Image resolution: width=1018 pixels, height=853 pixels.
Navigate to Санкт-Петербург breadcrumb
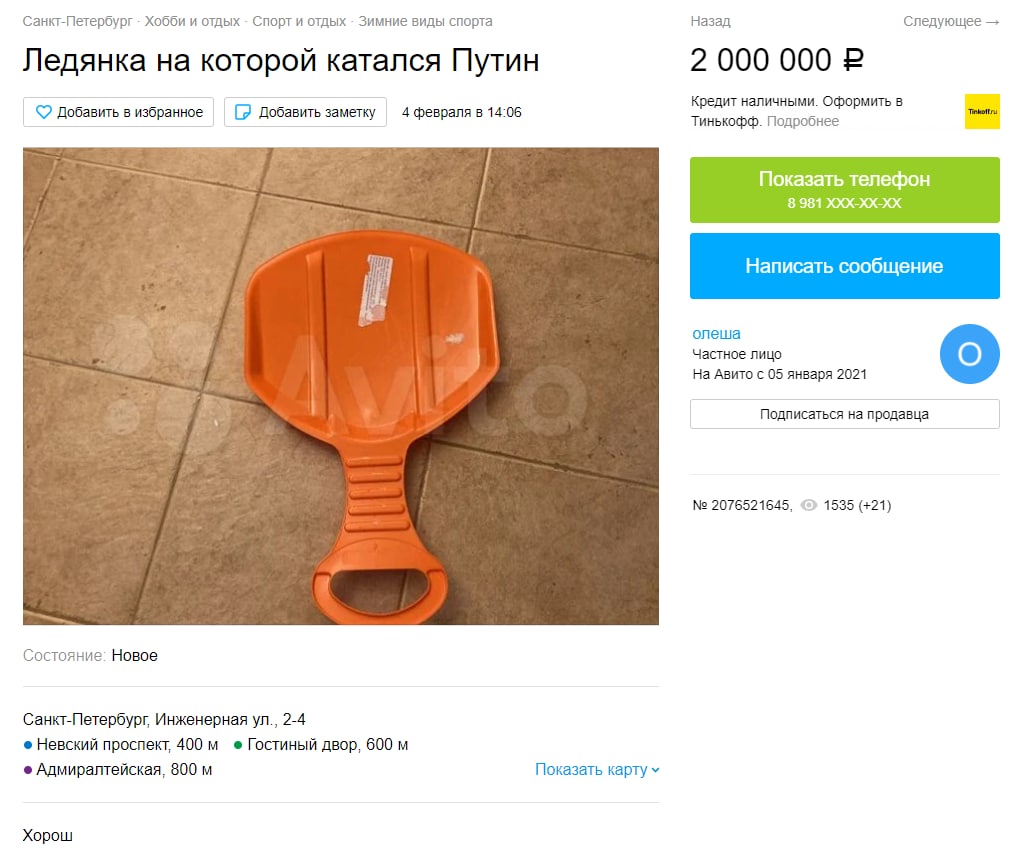coord(77,21)
